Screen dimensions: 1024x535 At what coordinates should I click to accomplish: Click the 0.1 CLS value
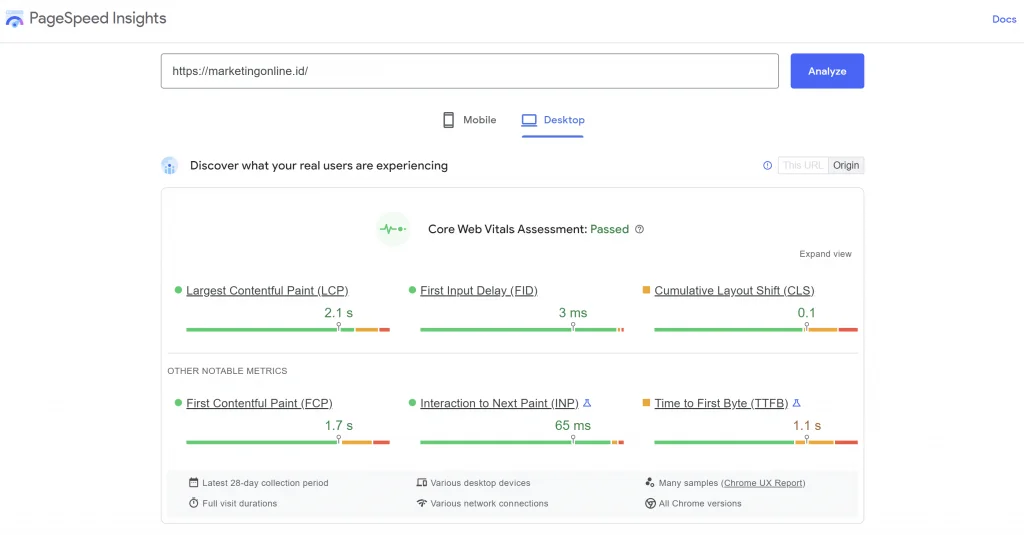(807, 313)
